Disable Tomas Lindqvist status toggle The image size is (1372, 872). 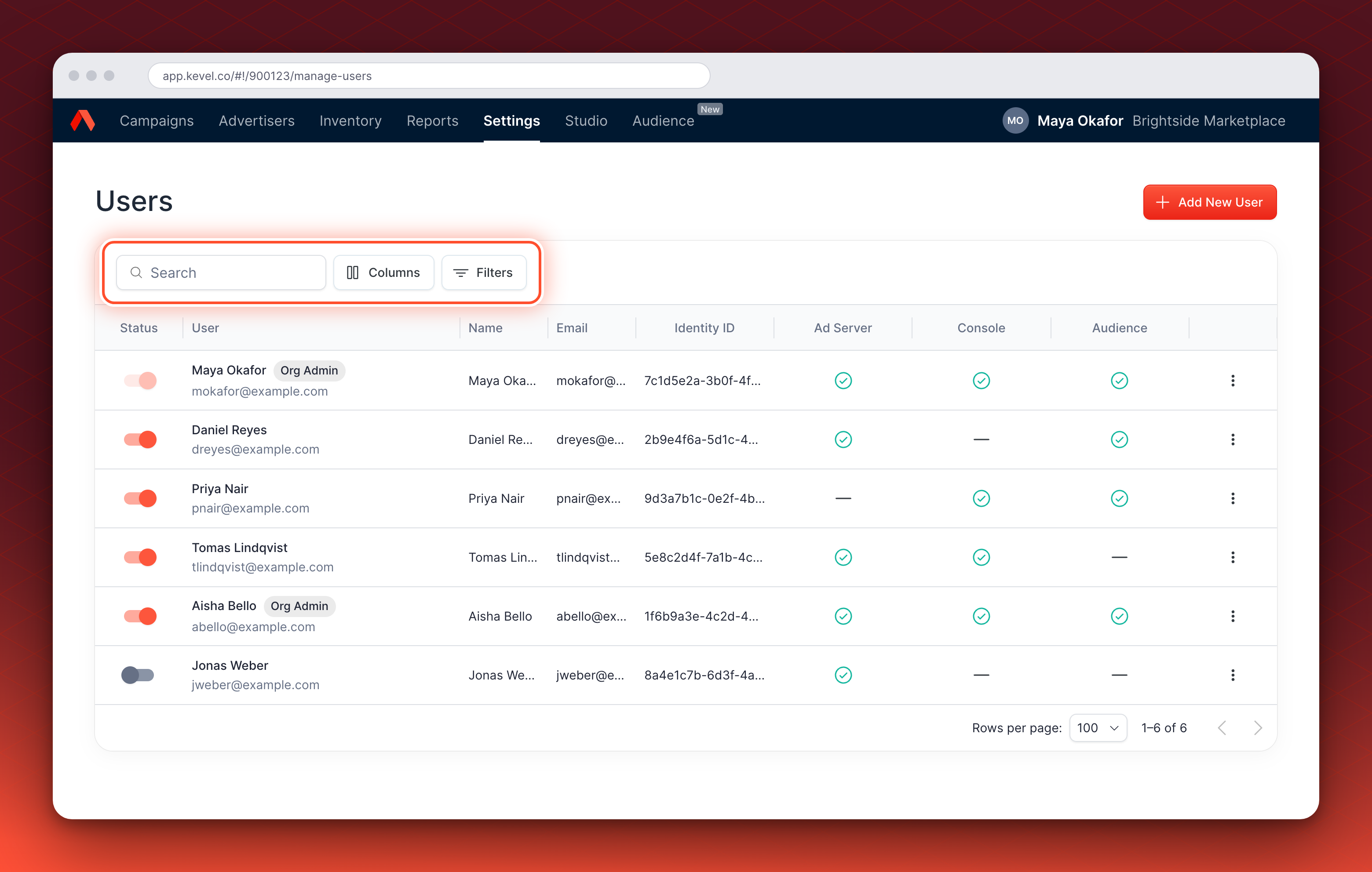click(x=140, y=557)
